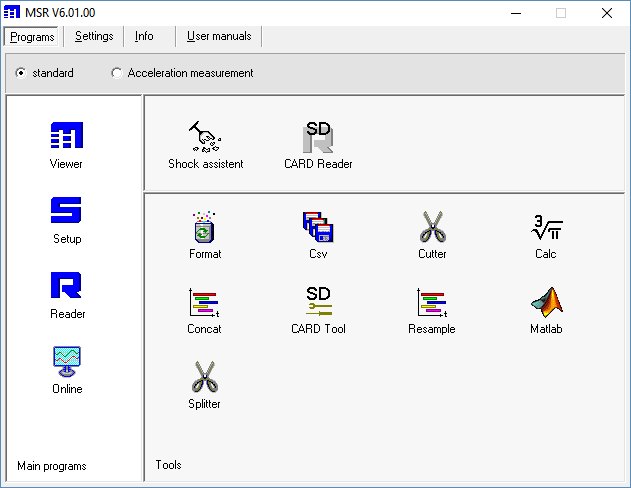Switch to the Programs tab
Image resolution: width=631 pixels, height=488 pixels.
[32, 37]
